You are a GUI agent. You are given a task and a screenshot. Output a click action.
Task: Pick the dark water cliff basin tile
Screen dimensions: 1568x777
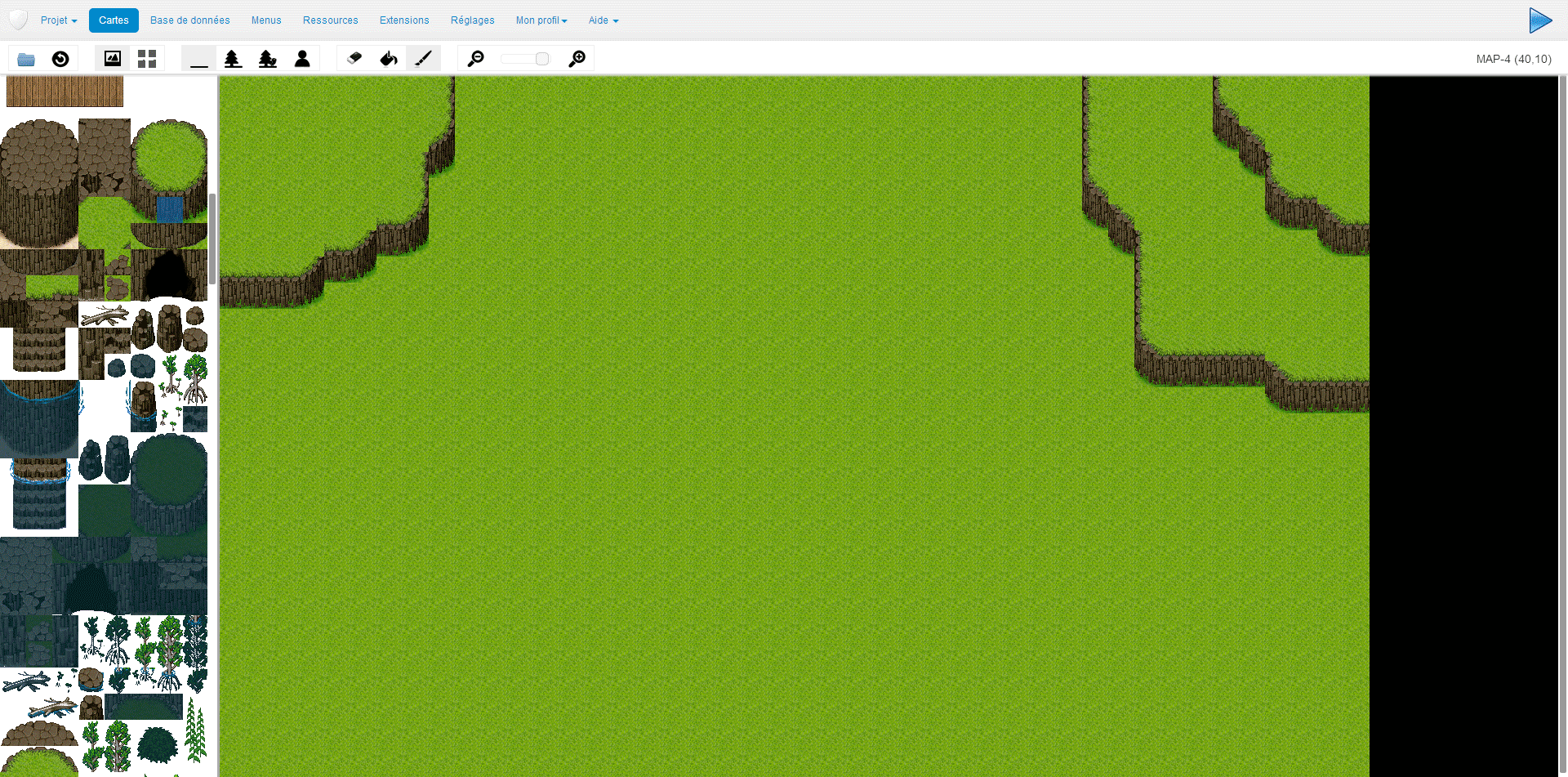[39, 418]
